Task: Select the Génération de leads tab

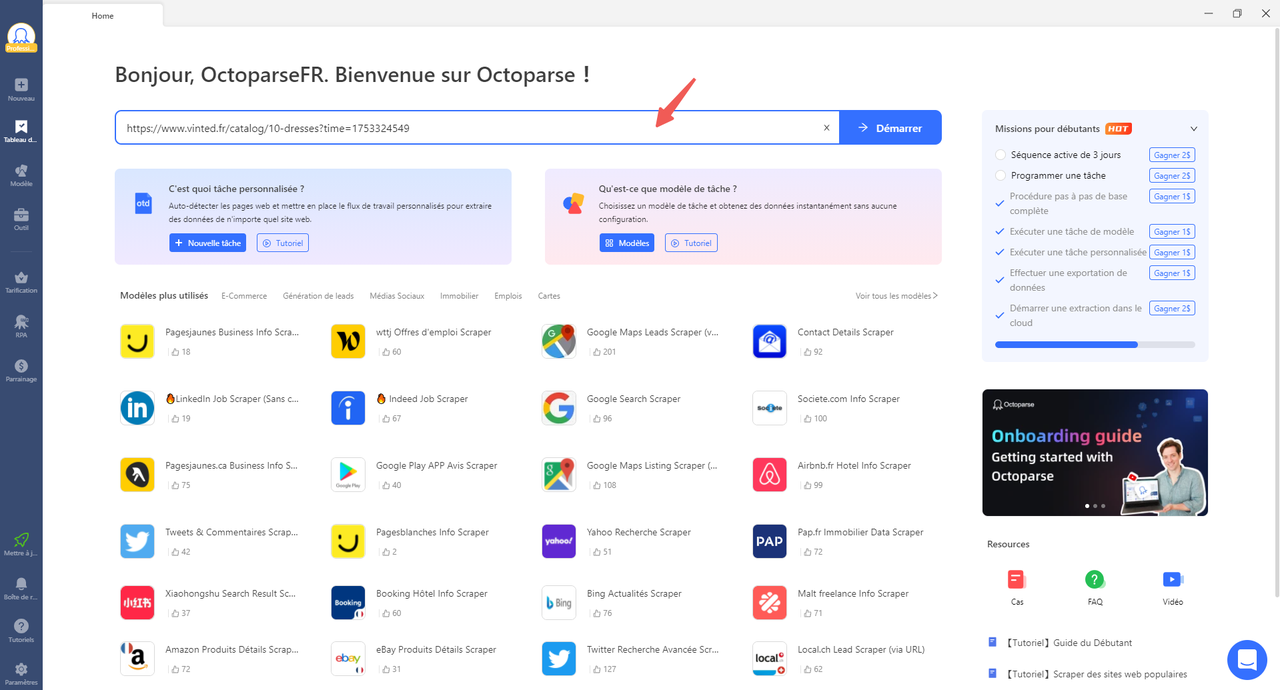Action: pos(318,296)
